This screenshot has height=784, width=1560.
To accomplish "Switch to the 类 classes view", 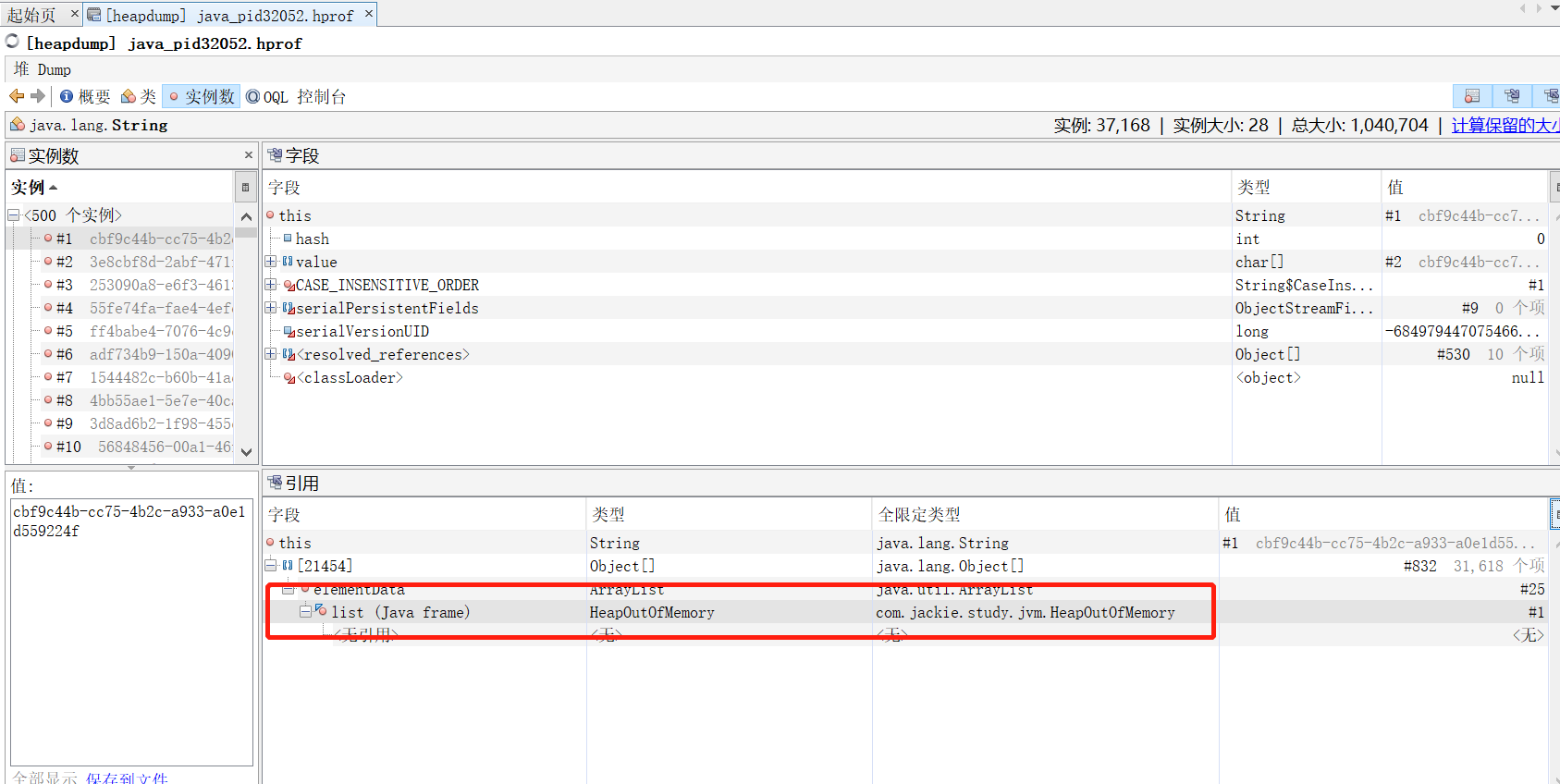I will tap(138, 96).
